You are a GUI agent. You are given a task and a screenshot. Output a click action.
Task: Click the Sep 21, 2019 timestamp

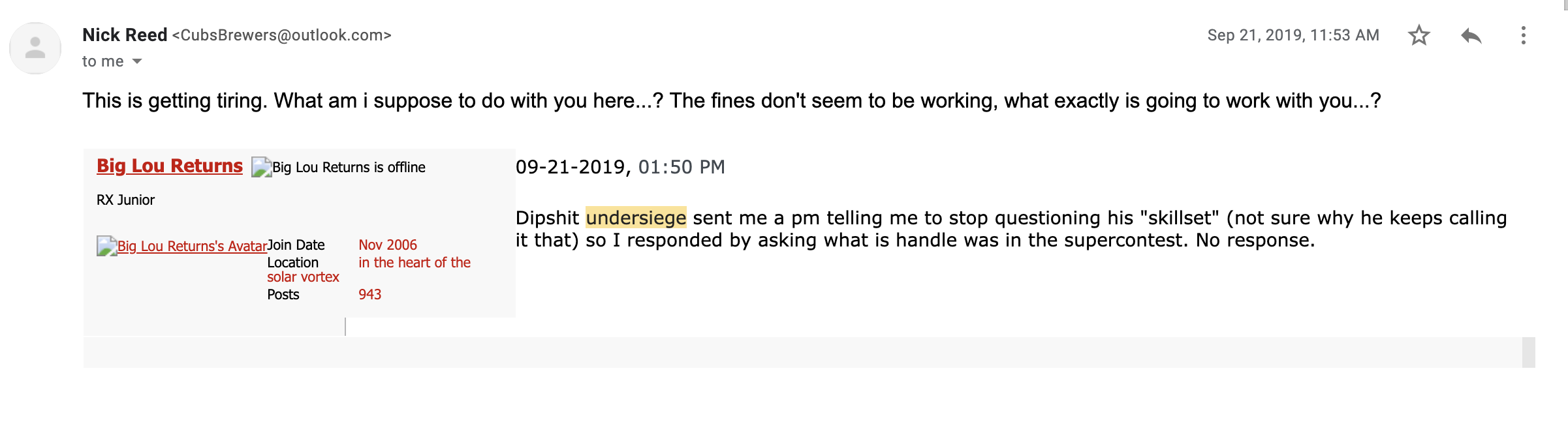point(1293,35)
